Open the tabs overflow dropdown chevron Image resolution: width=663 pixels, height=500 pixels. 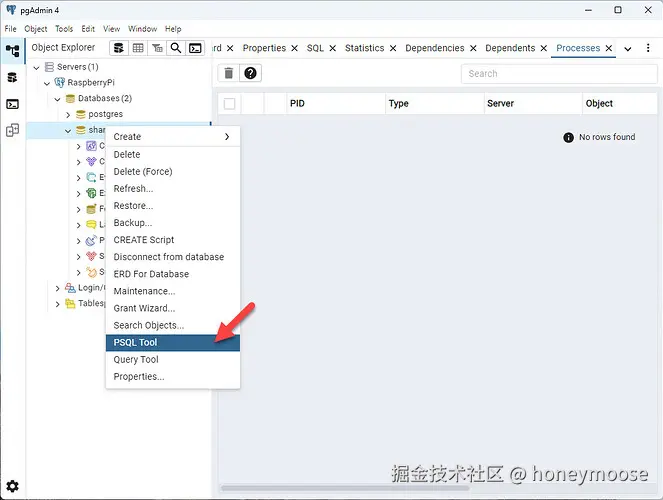click(628, 49)
